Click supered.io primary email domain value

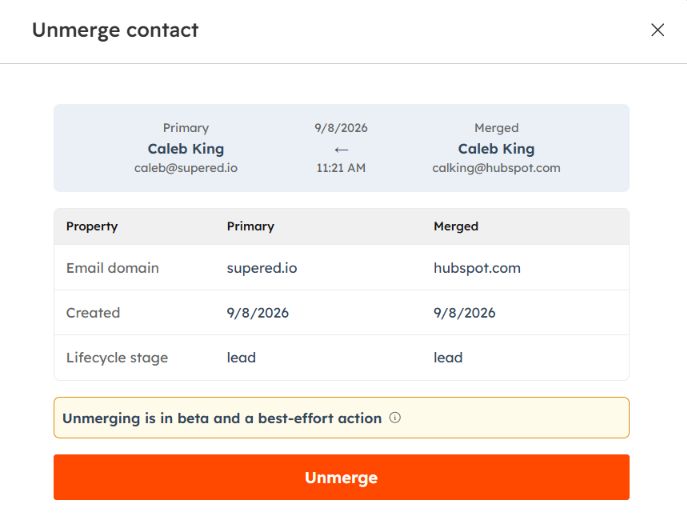pos(262,268)
